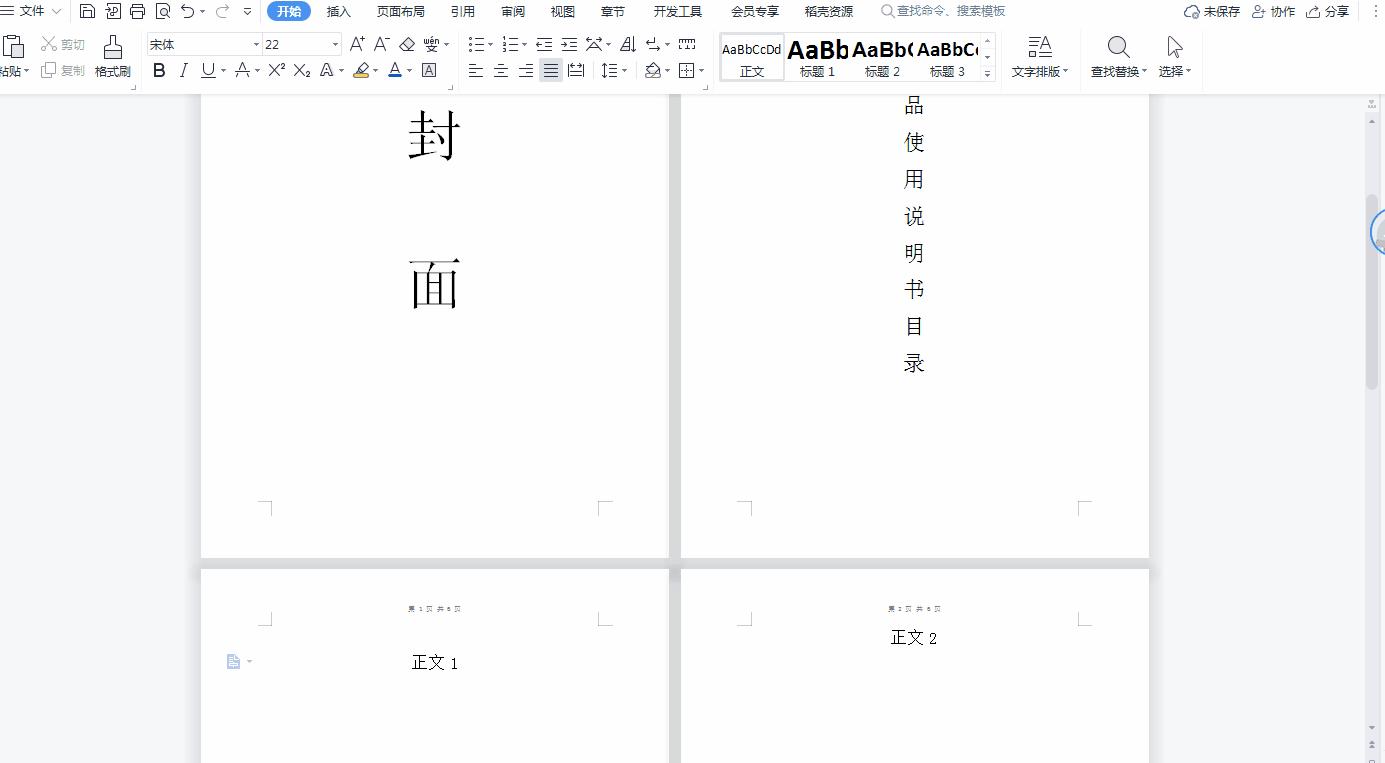Toggle bold formatting
The image size is (1385, 763).
(158, 70)
